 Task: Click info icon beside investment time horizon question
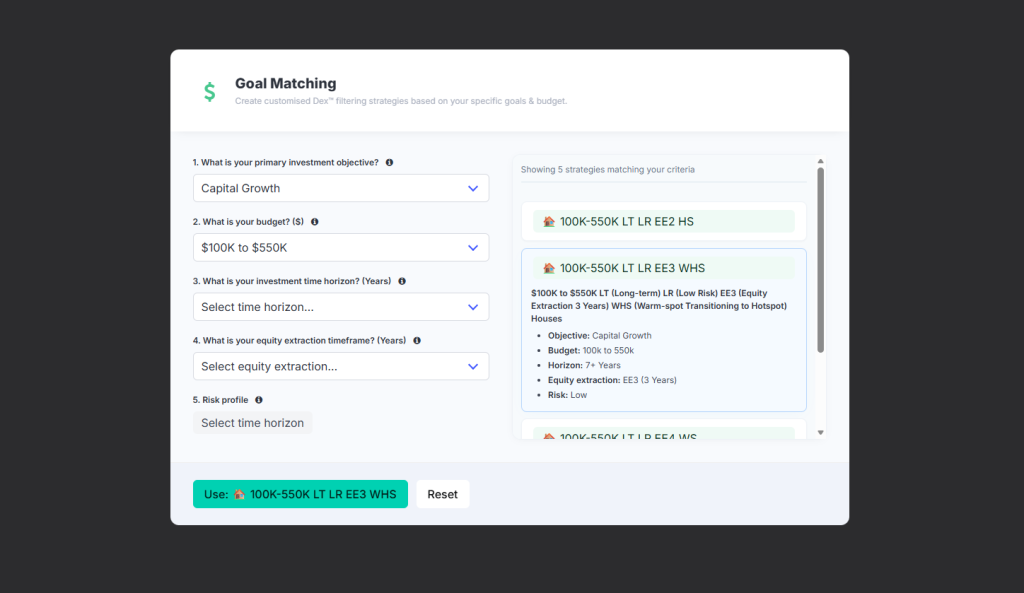point(402,281)
